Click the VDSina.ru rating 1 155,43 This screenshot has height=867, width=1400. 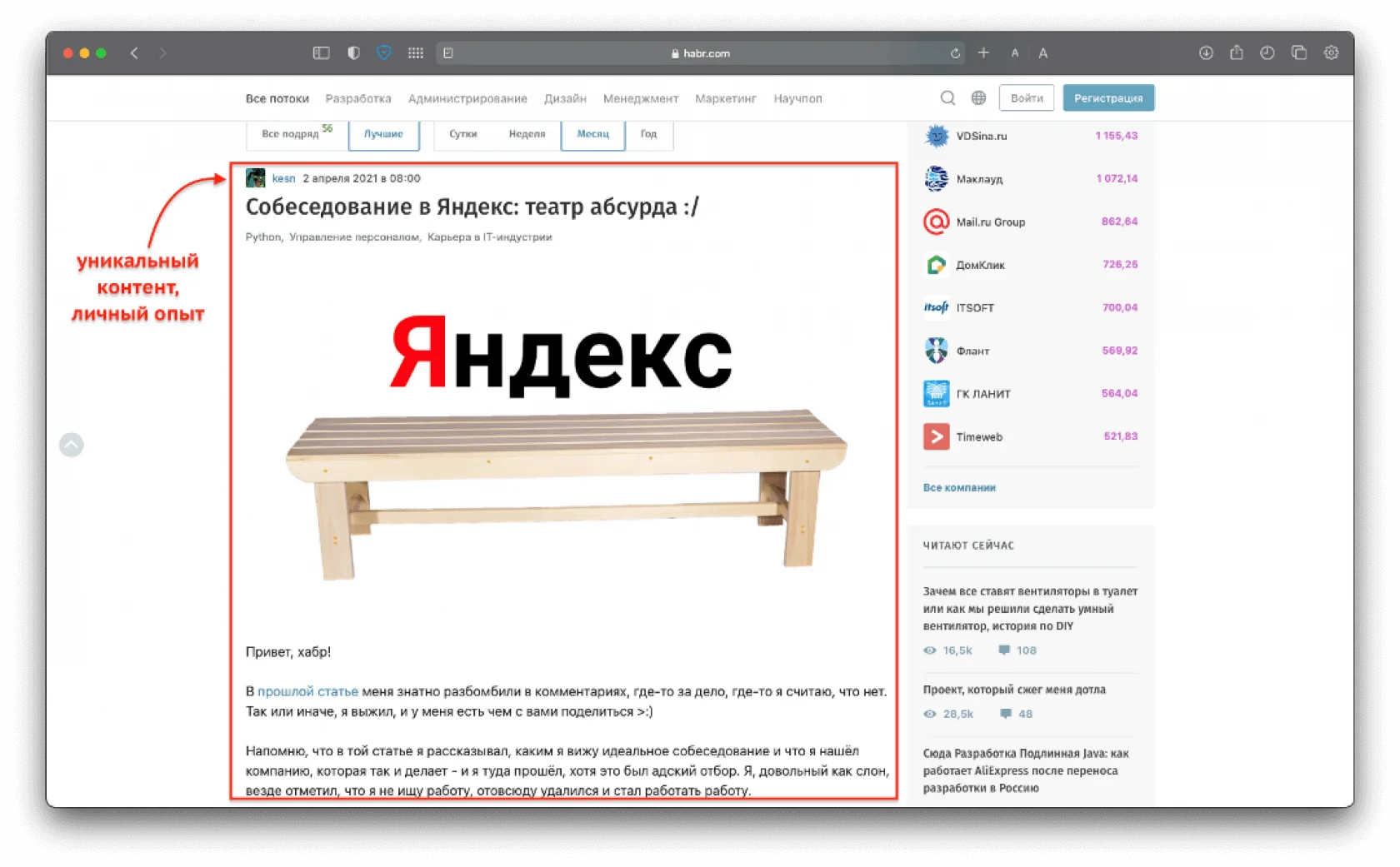coord(1117,136)
